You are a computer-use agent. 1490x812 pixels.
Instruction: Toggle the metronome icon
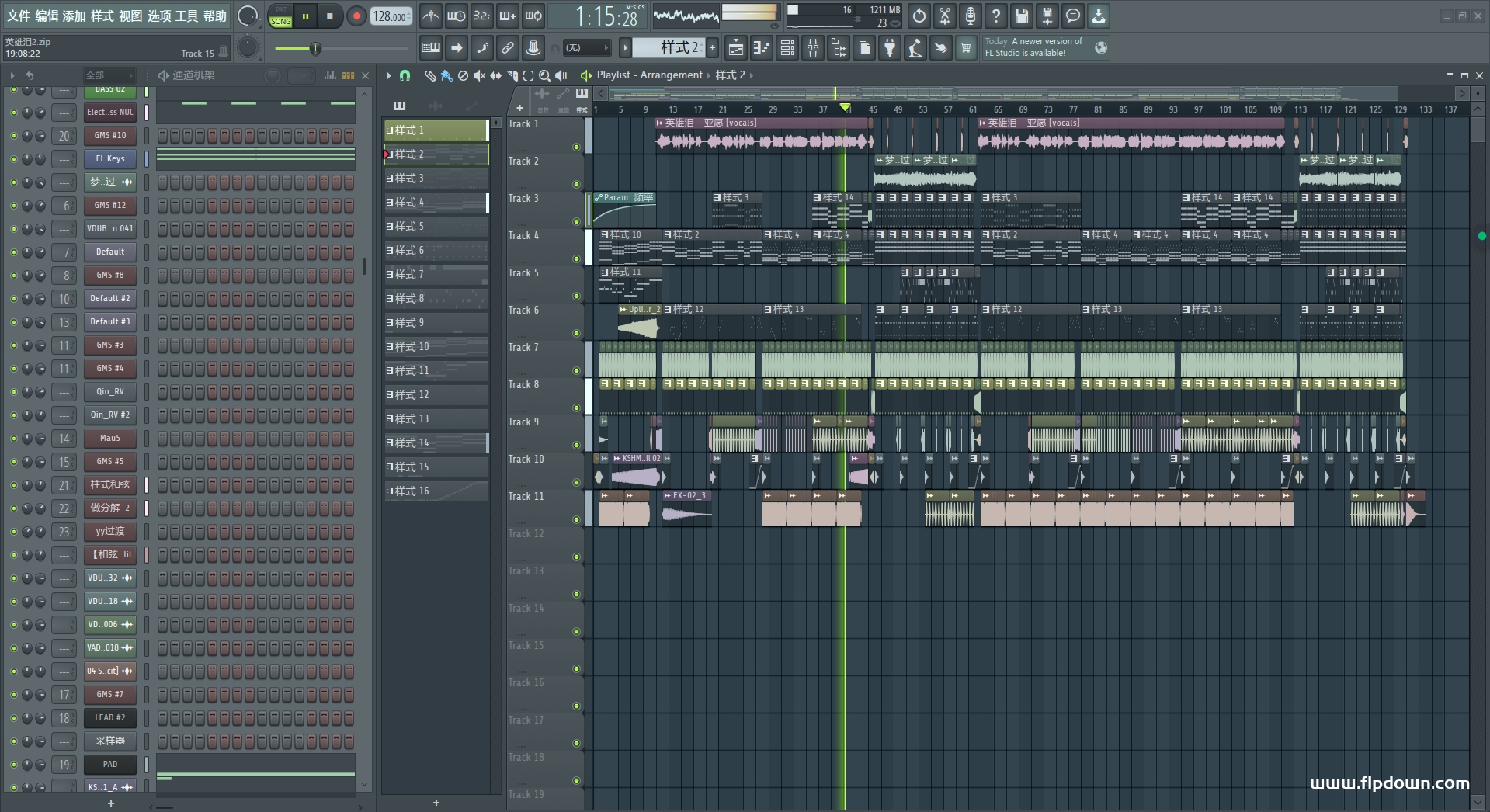tap(431, 16)
